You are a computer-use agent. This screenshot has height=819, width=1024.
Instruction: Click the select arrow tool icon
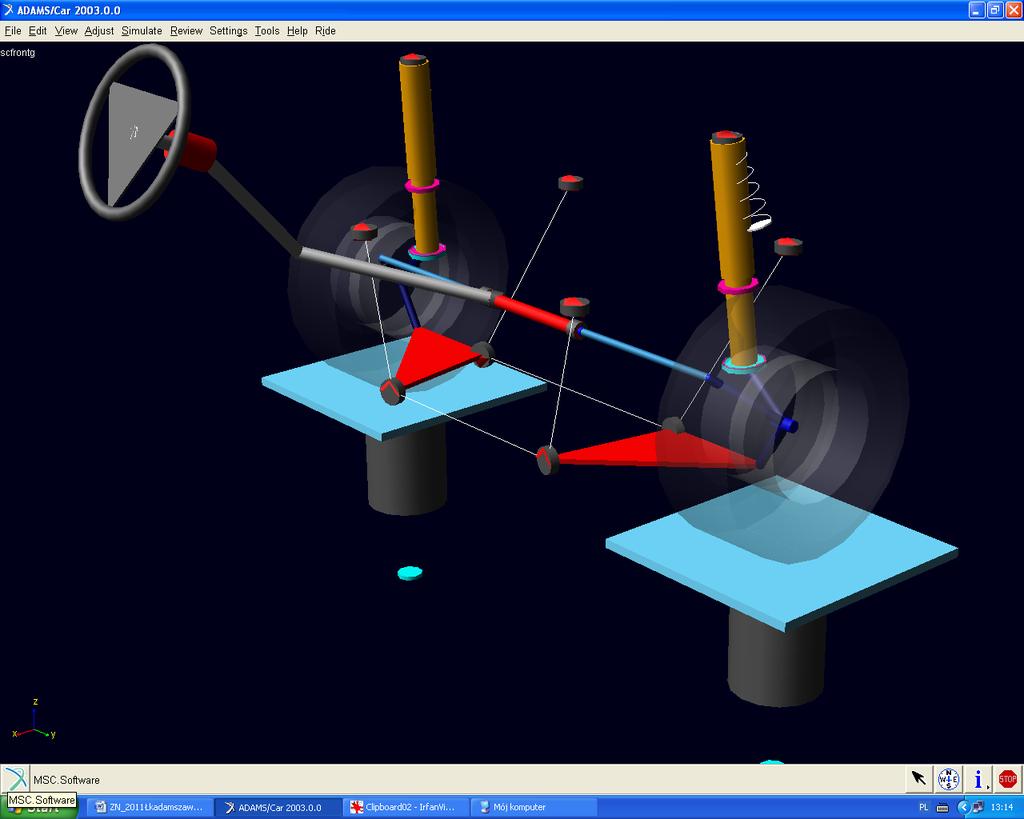pos(919,779)
